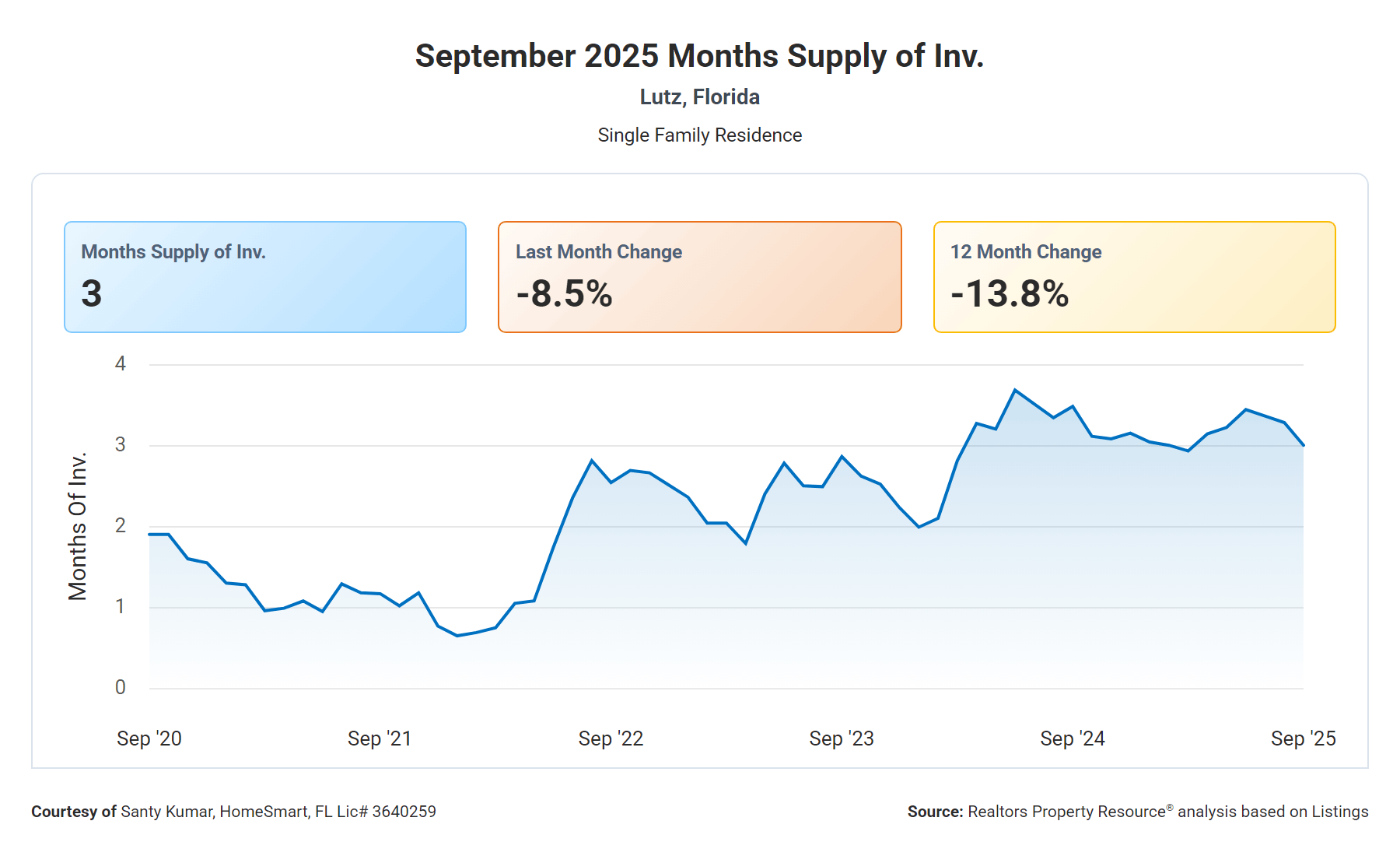Viewport: 1400px width, 856px height.
Task: Click the y-axis label 4
Action: point(121,363)
